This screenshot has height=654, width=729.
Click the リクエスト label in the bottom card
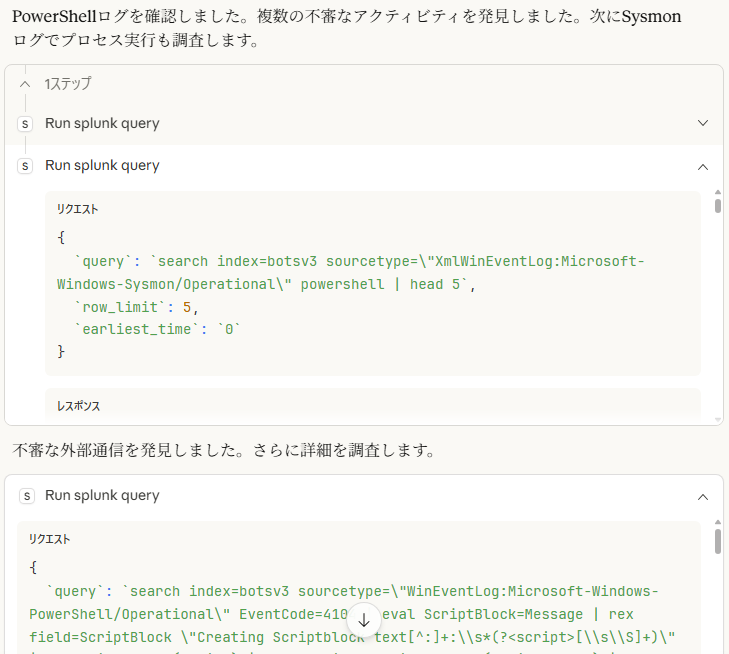coord(50,539)
